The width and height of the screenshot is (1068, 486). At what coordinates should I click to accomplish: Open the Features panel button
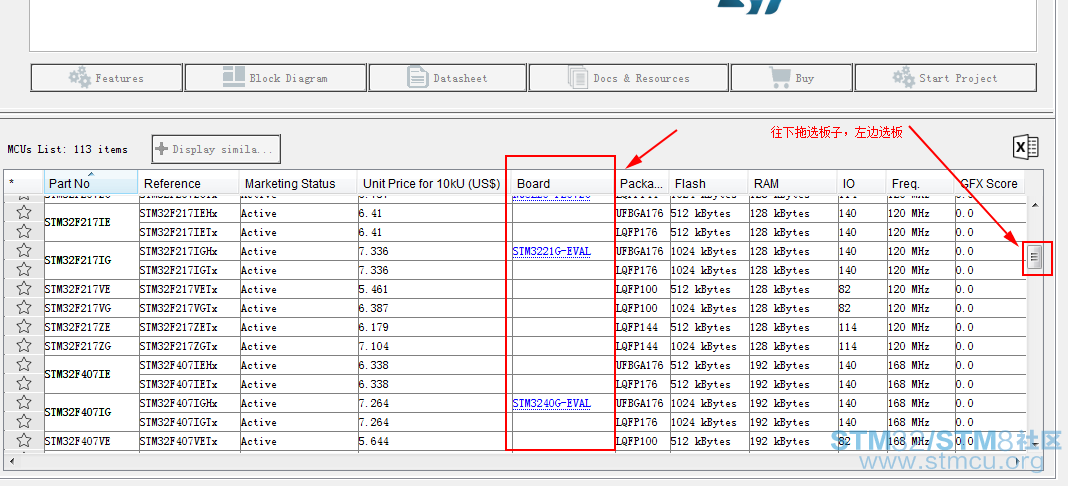106,78
